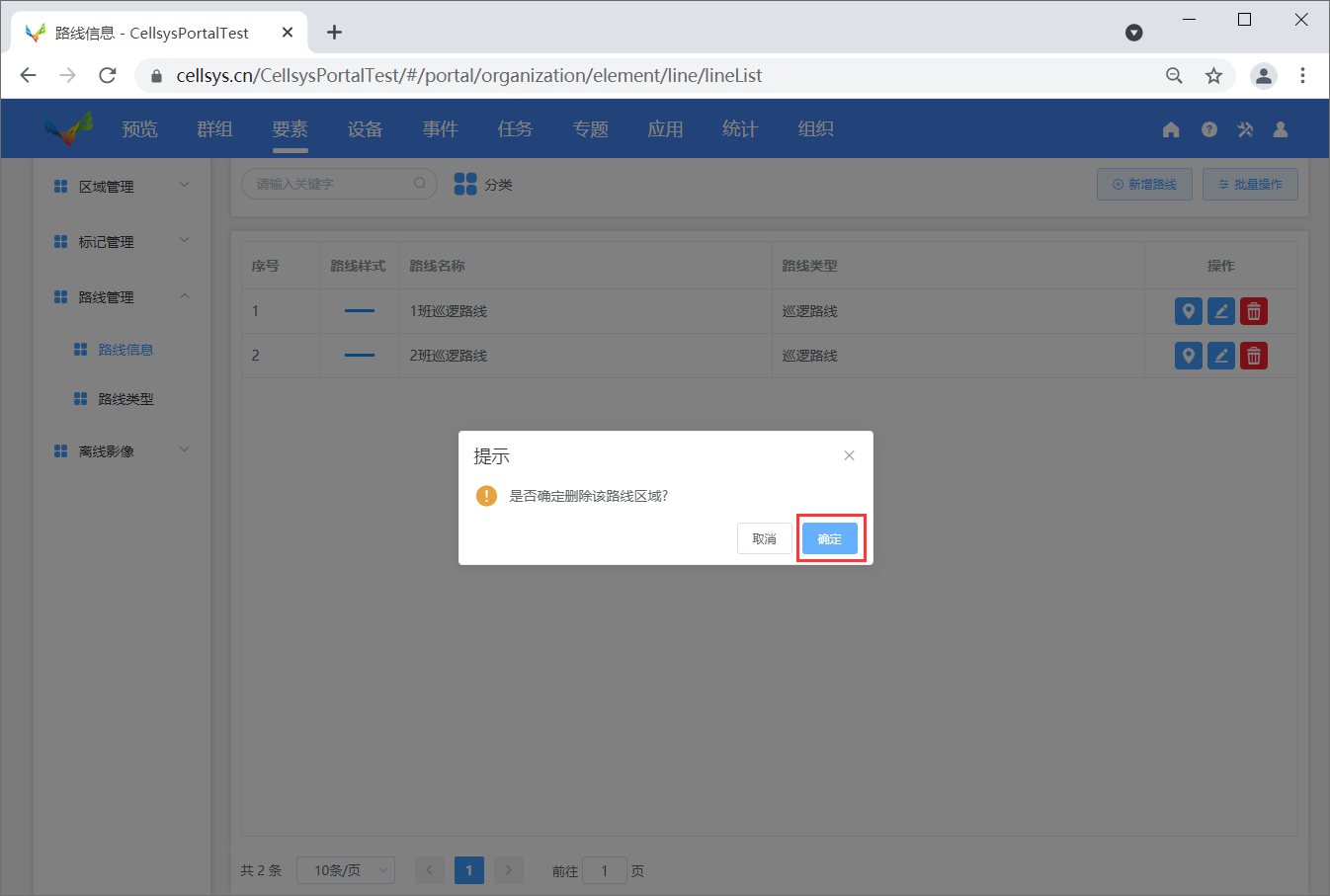Close the 路线信息 browser tab
The width and height of the screenshot is (1330, 896).
point(288,33)
